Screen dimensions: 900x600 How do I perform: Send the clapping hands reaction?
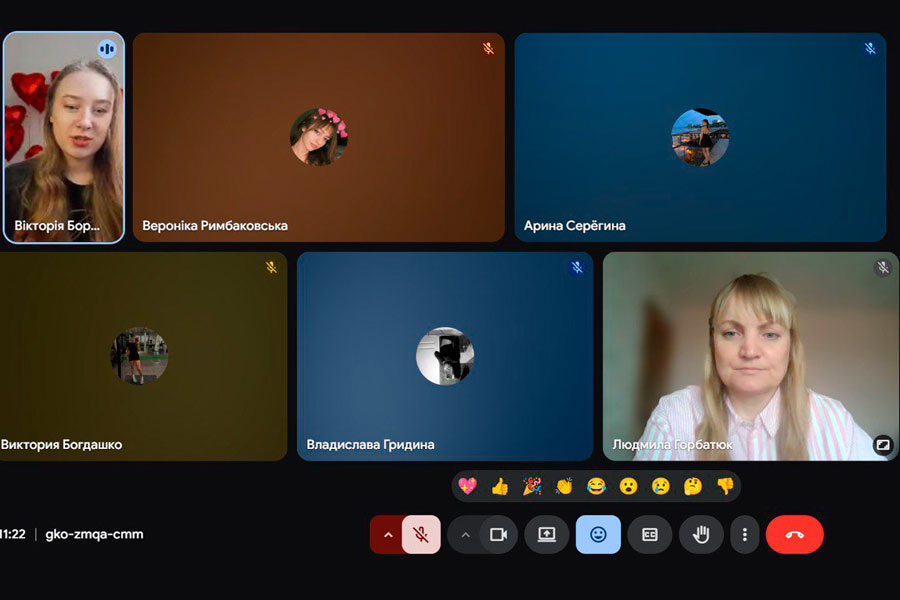(x=564, y=486)
